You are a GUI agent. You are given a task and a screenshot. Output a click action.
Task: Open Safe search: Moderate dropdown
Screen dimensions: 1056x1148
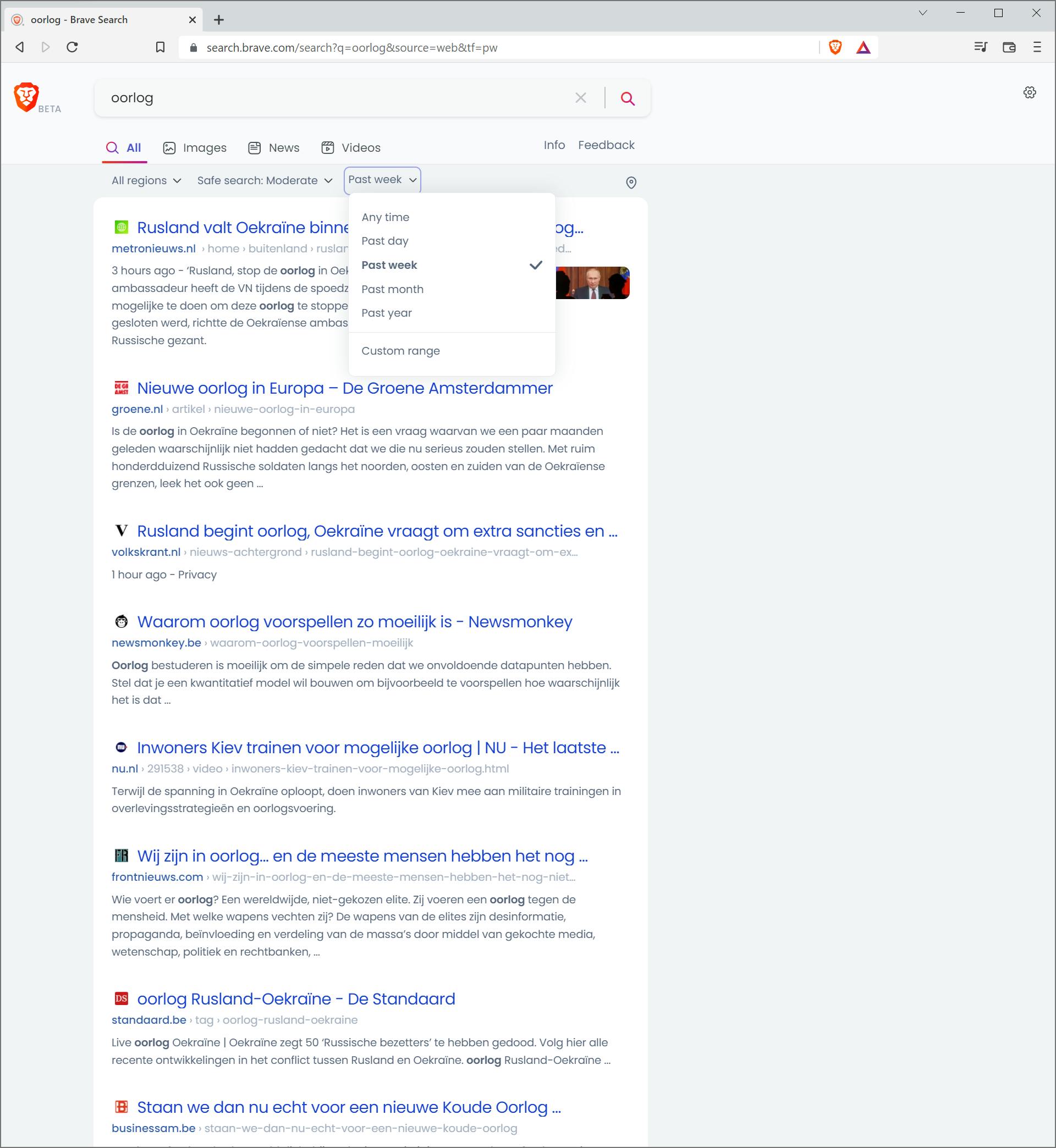[x=265, y=180]
